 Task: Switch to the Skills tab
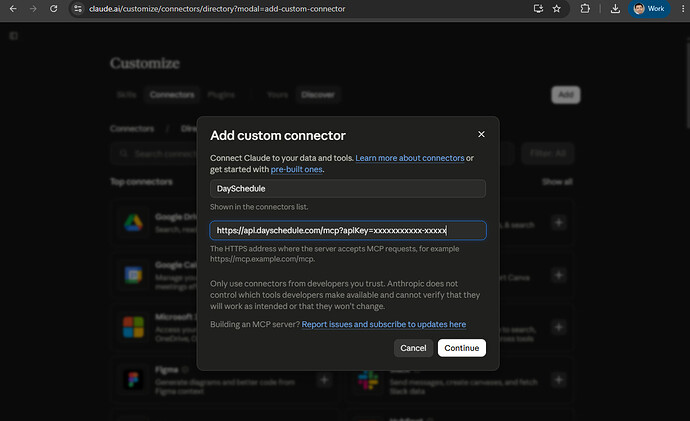(x=127, y=95)
